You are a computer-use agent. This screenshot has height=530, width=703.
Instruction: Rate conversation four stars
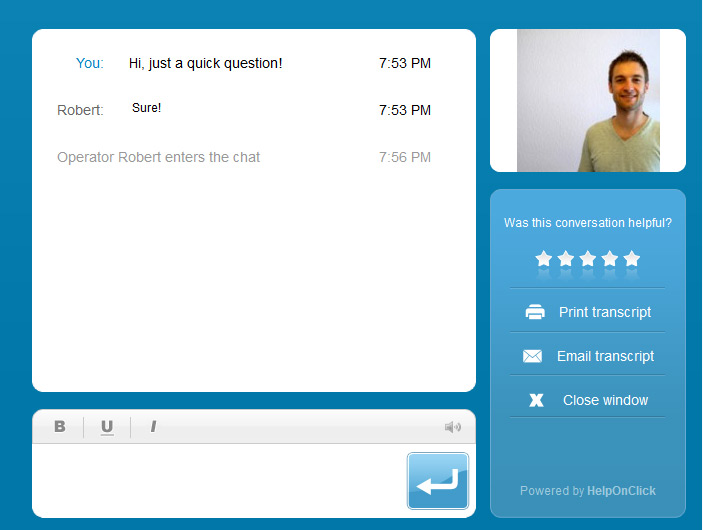[610, 258]
